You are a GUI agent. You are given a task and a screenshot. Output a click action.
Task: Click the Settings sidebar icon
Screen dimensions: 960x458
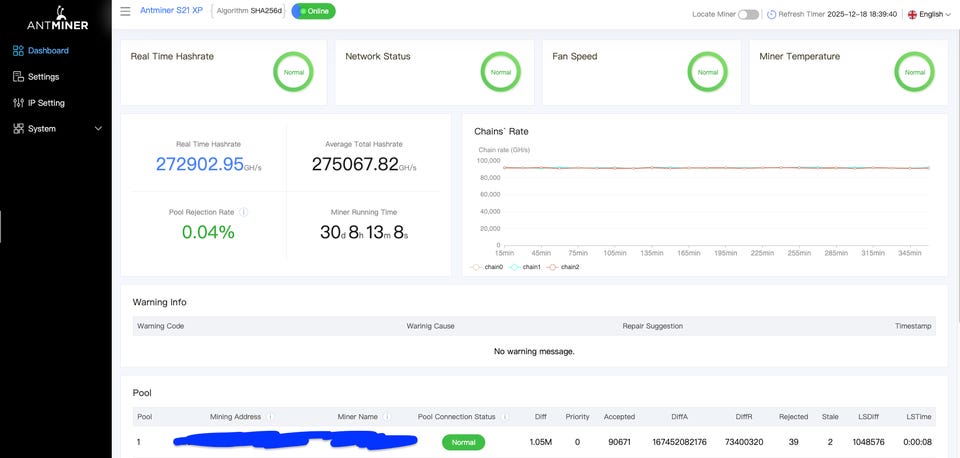[x=18, y=77]
